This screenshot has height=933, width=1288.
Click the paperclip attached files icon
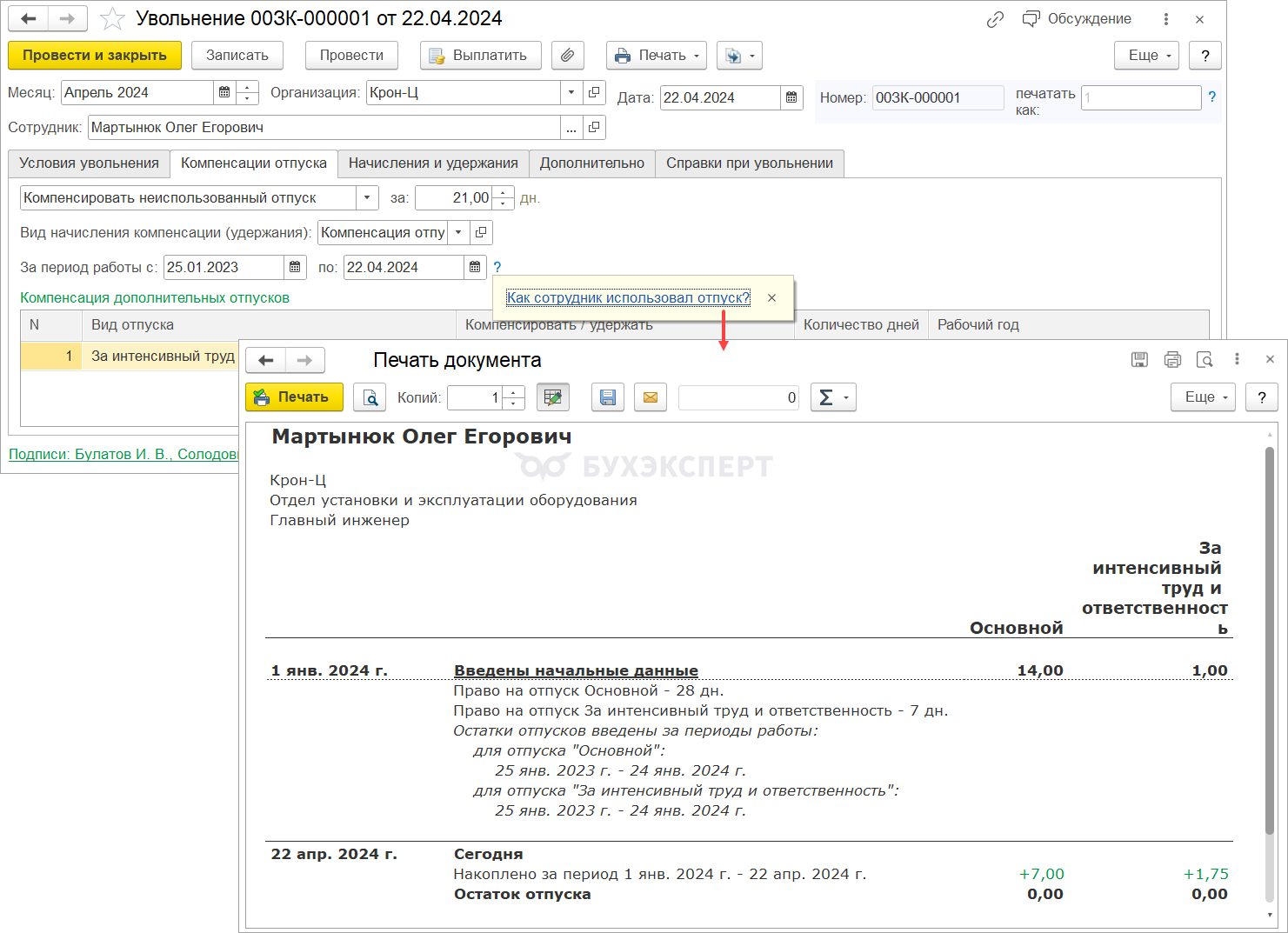(567, 56)
